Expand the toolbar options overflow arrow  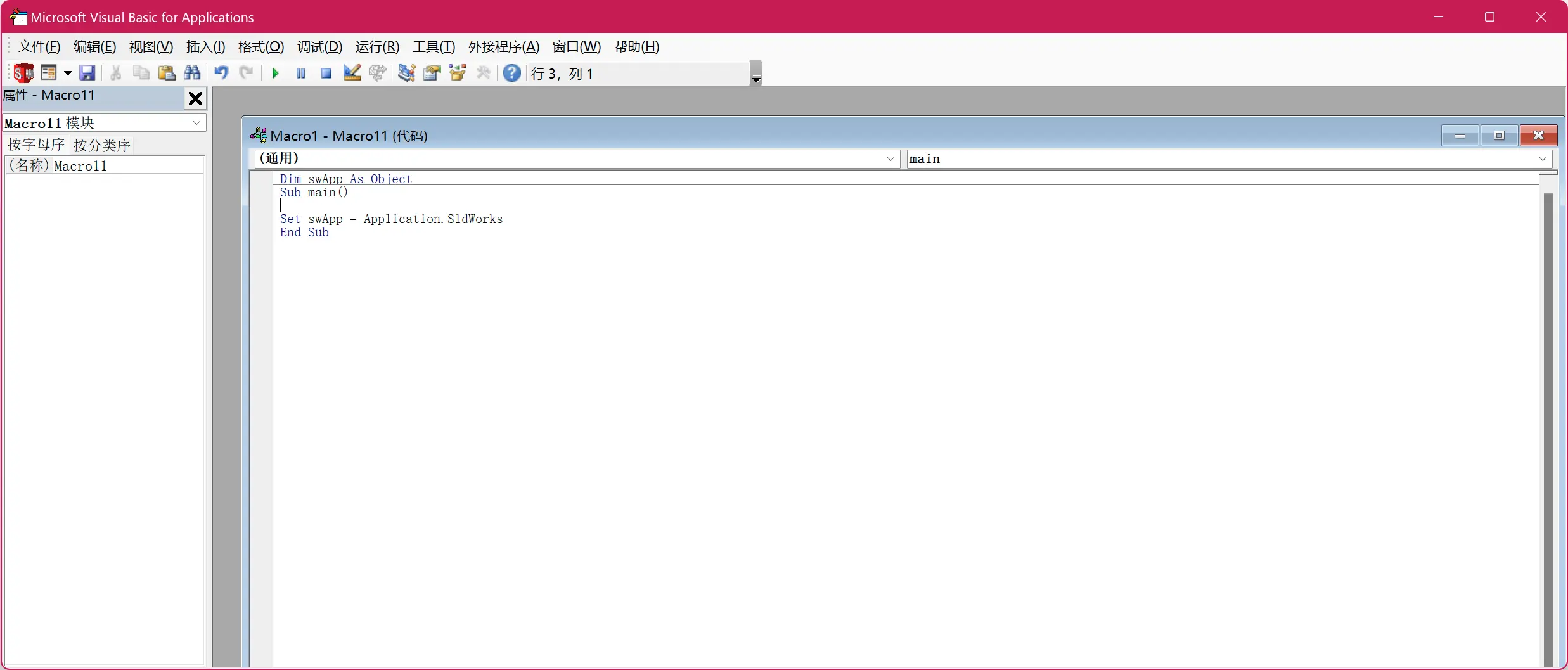coord(756,74)
